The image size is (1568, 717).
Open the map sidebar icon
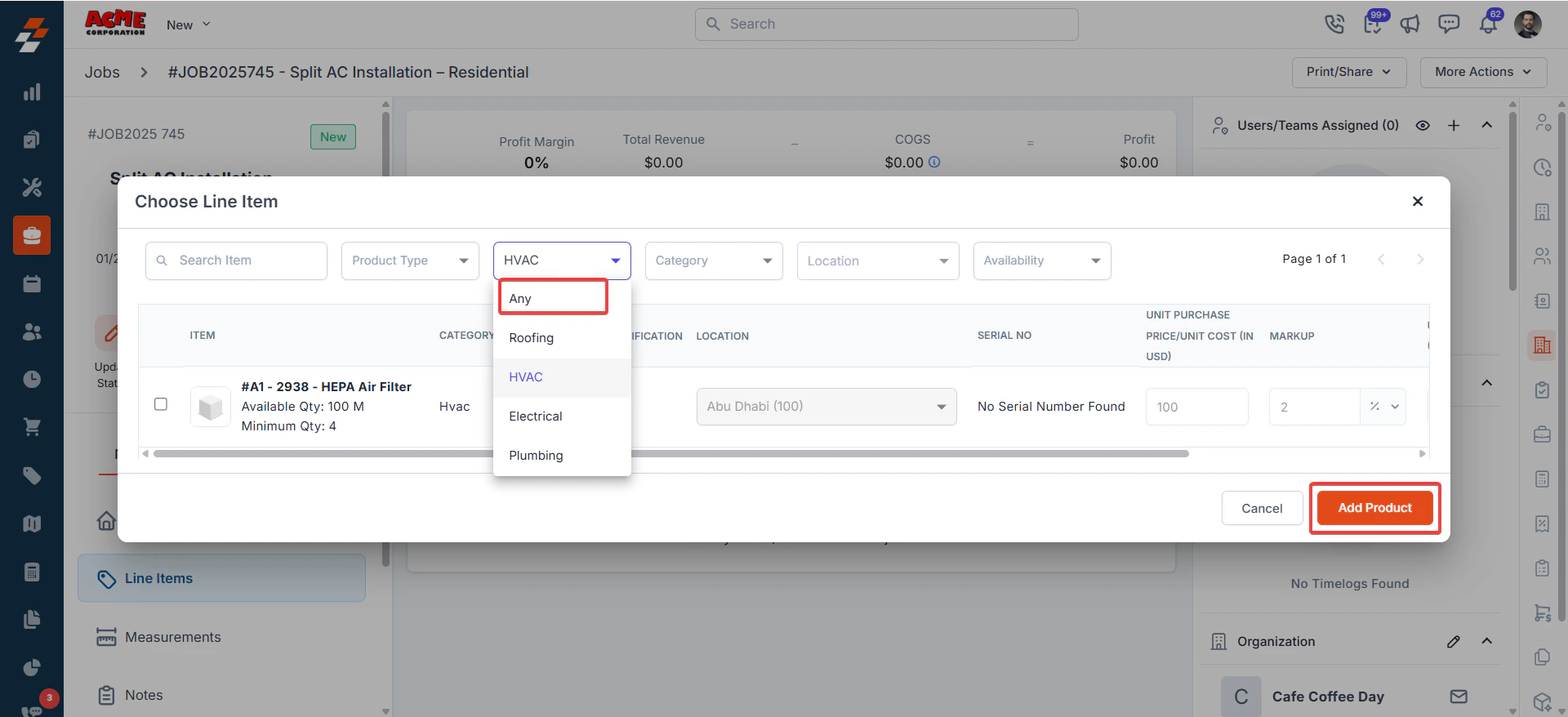click(x=32, y=523)
